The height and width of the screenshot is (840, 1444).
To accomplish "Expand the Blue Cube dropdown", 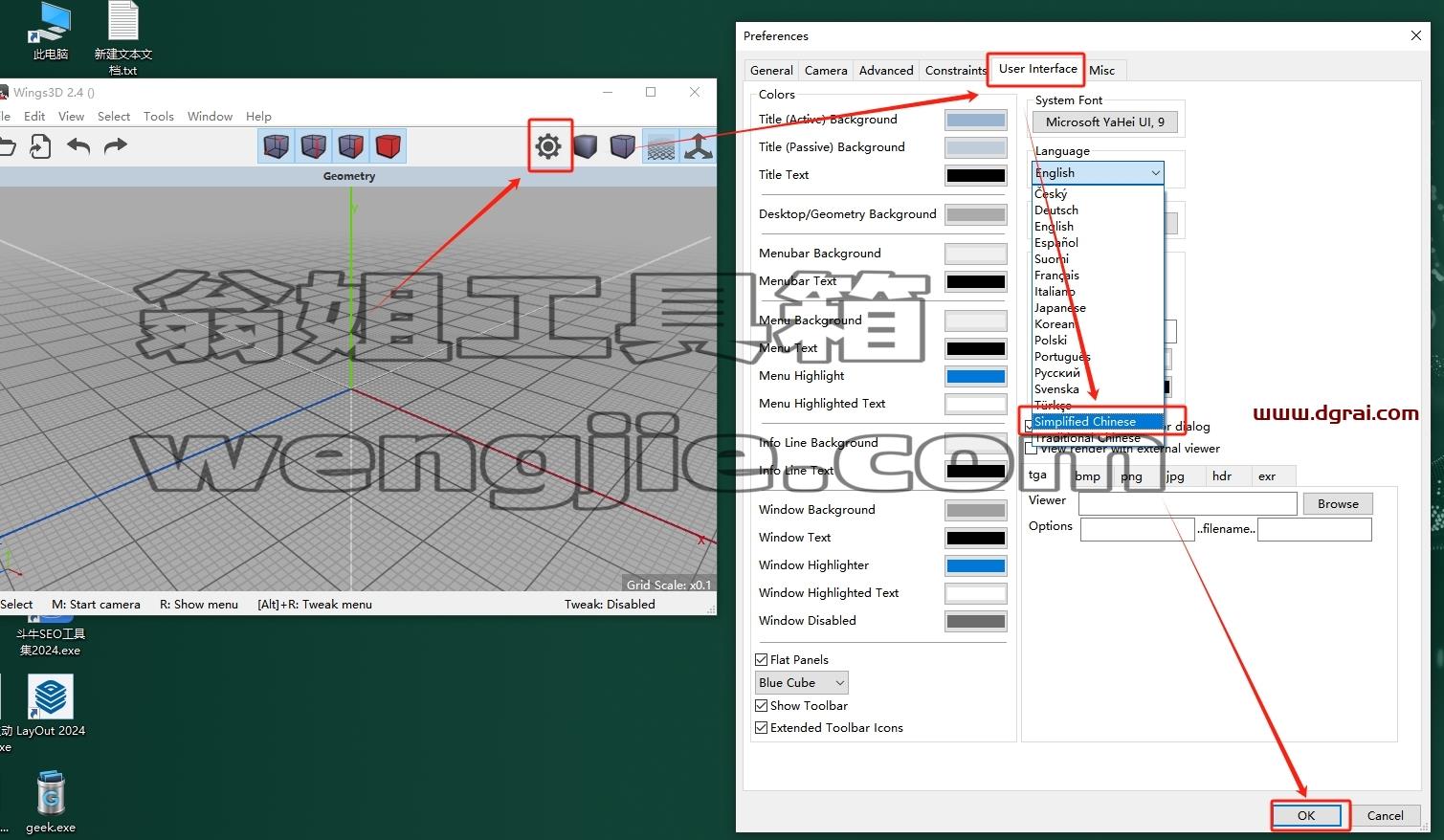I will coord(802,682).
